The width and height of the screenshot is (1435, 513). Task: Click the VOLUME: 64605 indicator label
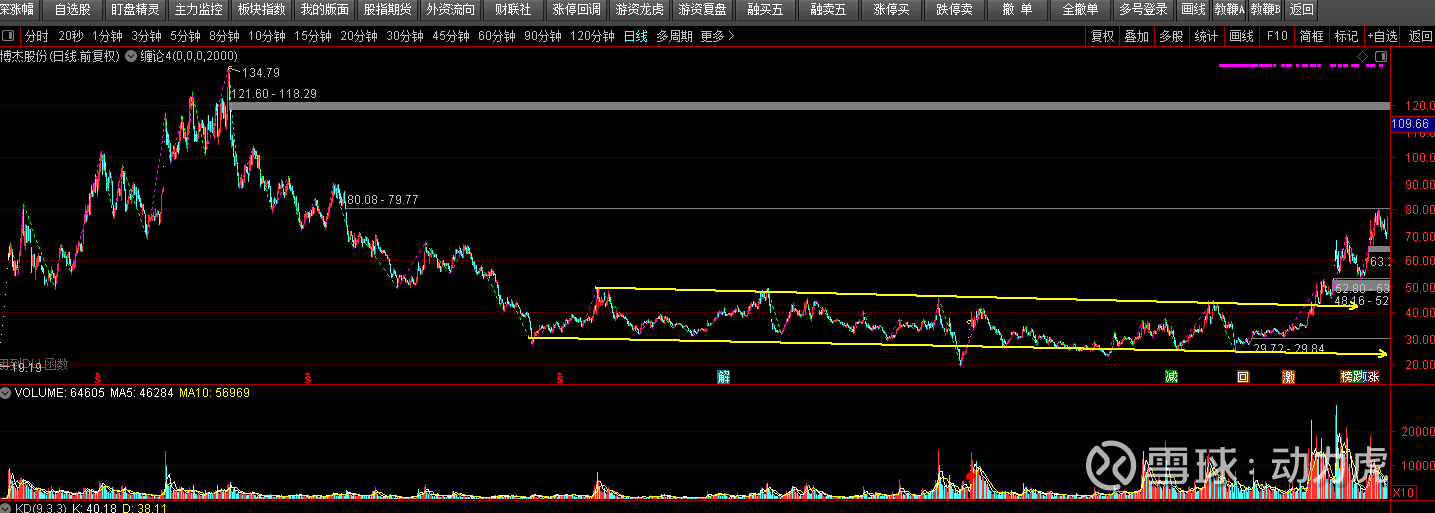pos(59,393)
